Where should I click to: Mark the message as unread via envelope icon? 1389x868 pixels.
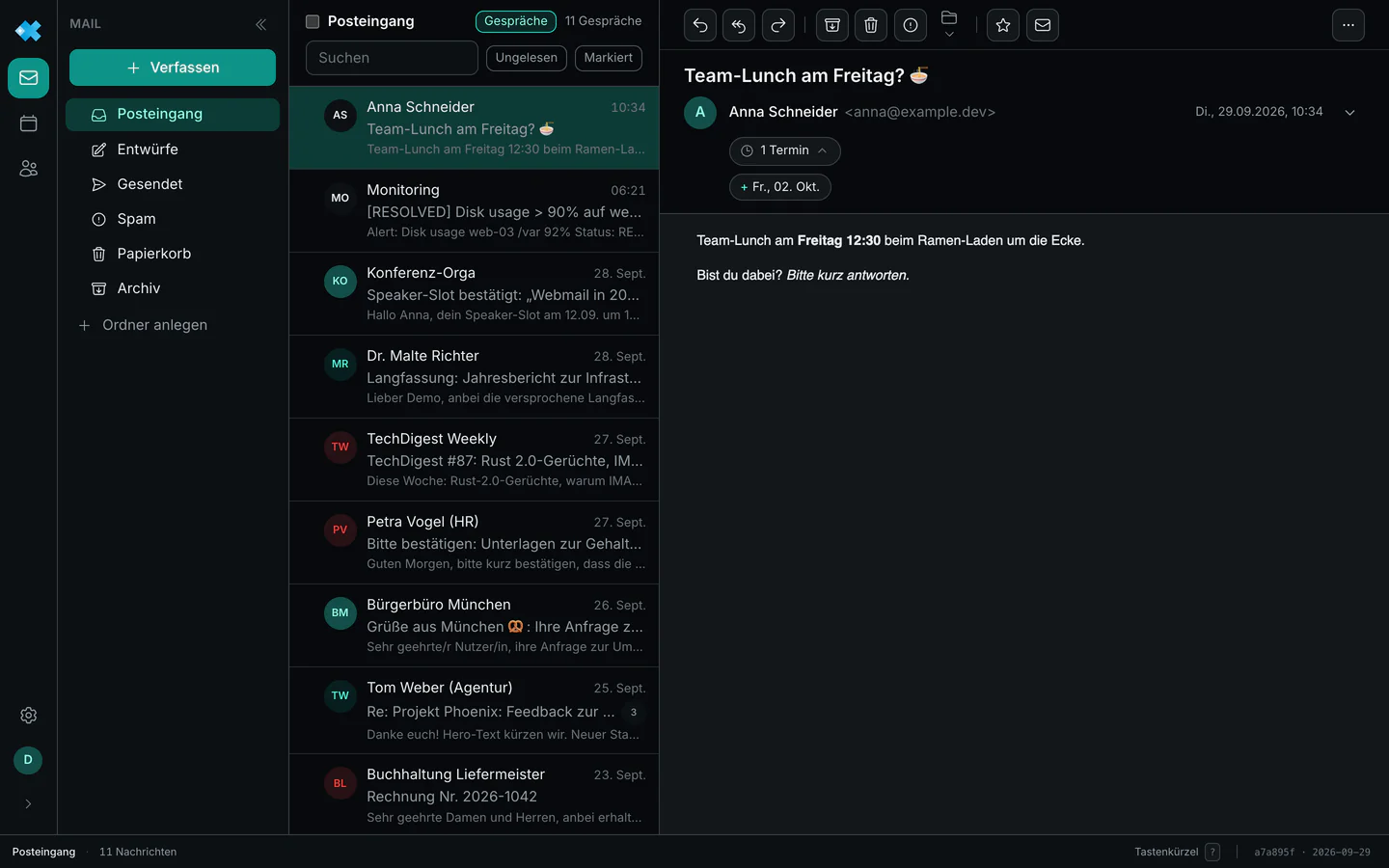coord(1043,25)
